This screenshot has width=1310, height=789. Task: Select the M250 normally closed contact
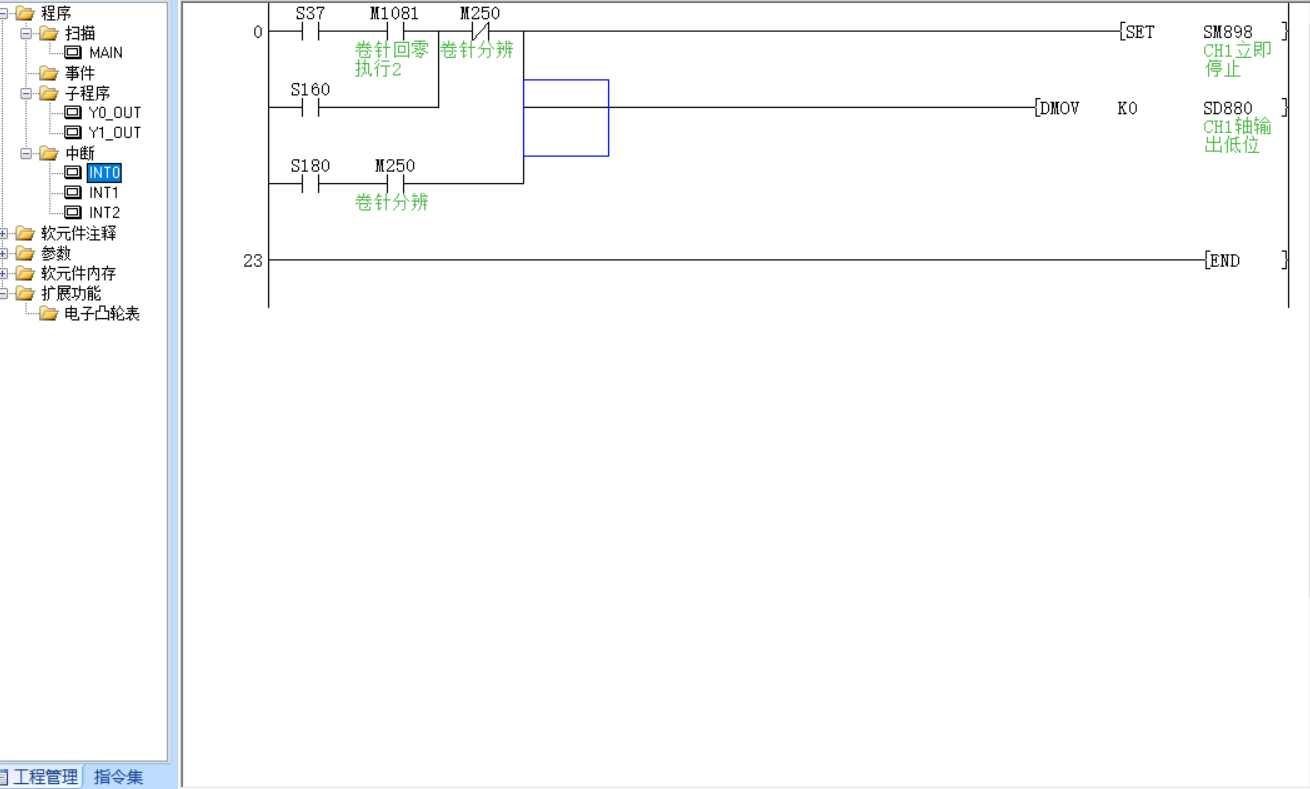pyautogui.click(x=480, y=32)
